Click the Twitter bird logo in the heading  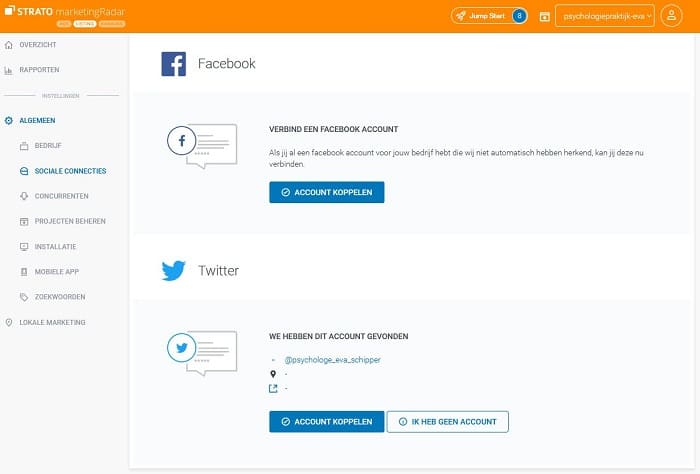pyautogui.click(x=173, y=270)
